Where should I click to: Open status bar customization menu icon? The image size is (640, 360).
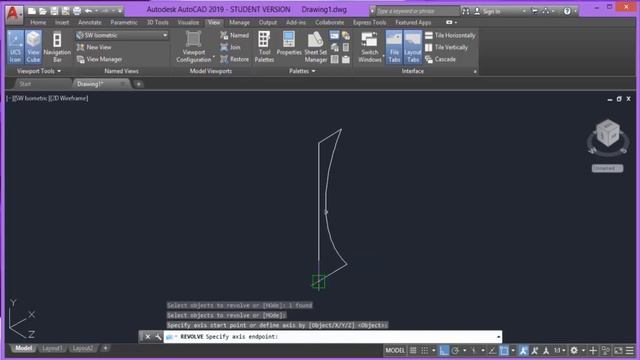(630, 350)
